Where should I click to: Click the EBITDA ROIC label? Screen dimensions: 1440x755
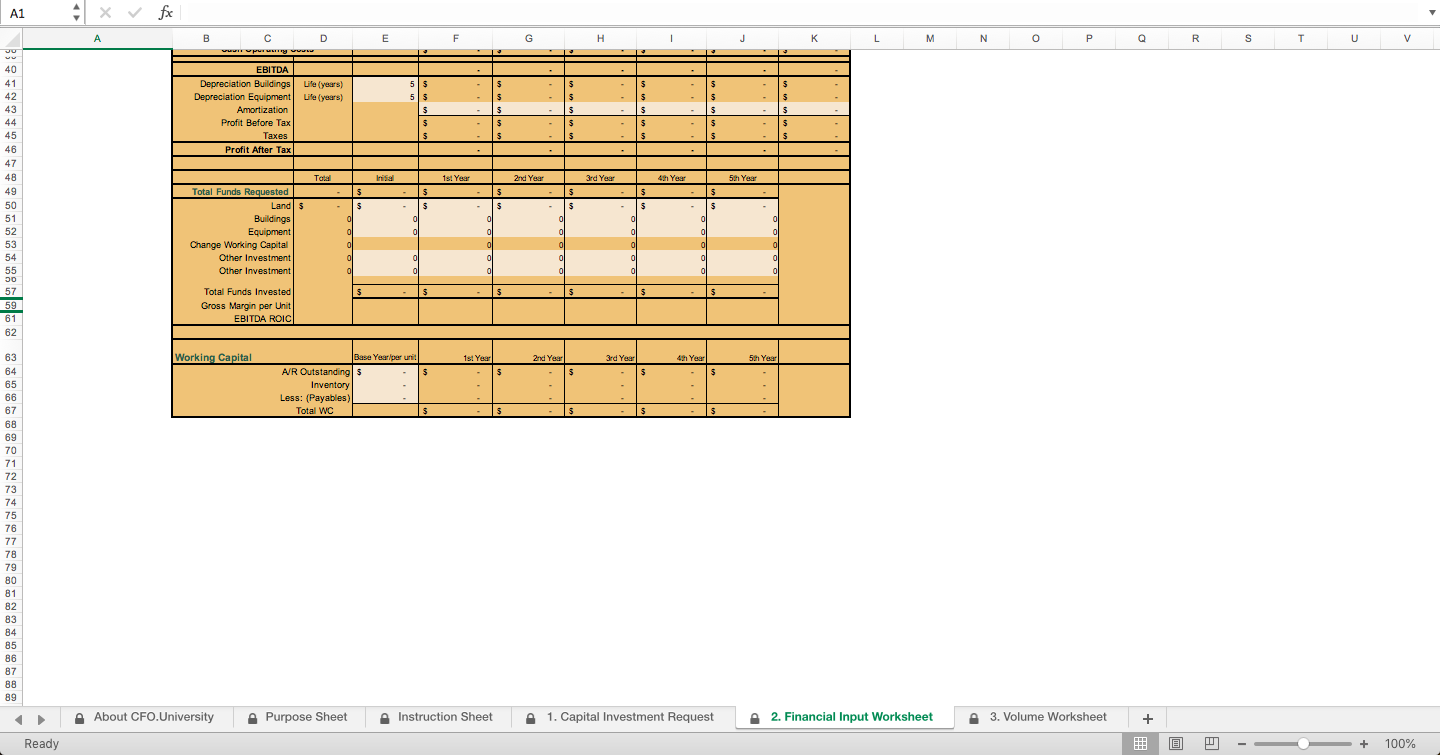pos(263,319)
